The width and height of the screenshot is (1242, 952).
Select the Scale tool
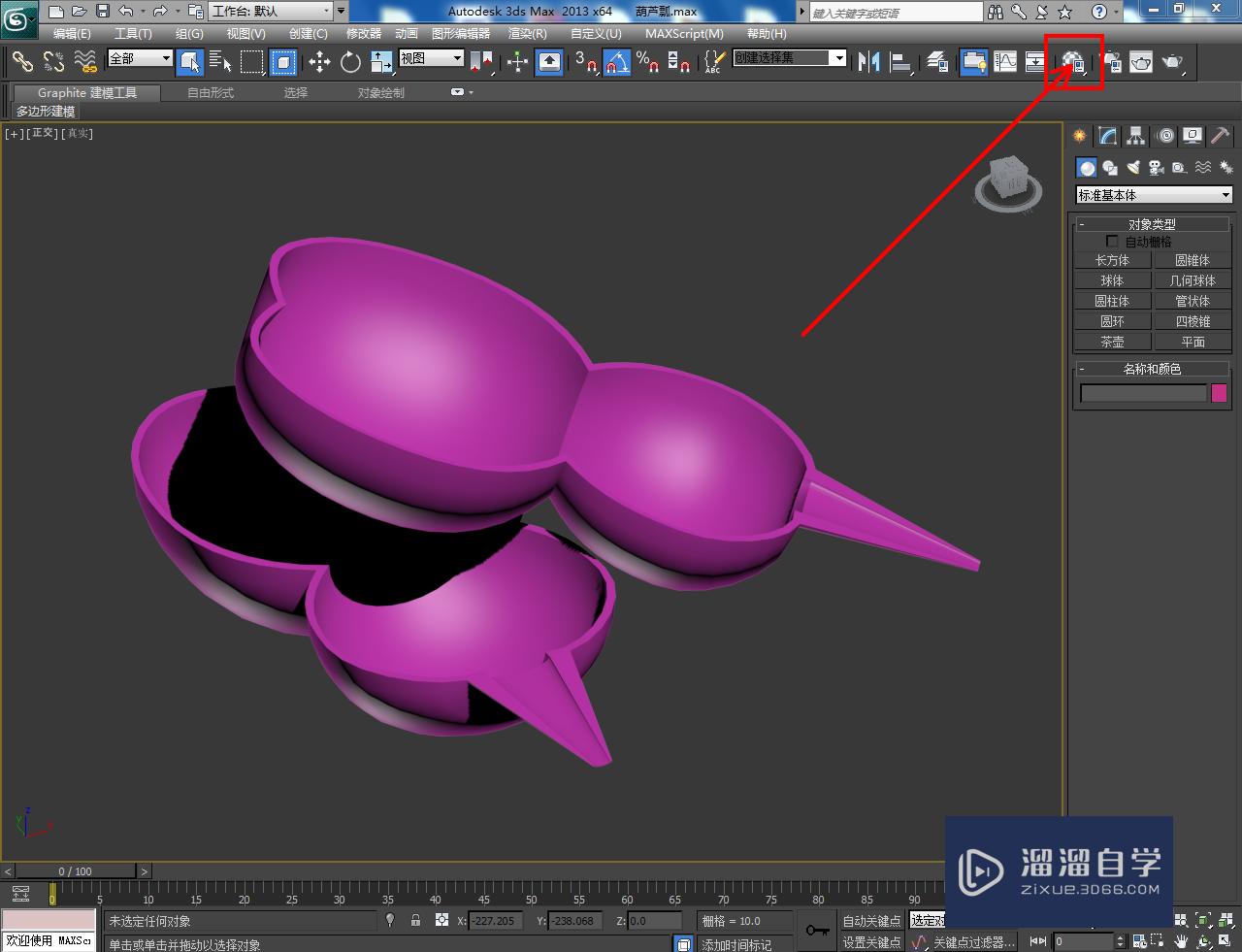point(381,62)
